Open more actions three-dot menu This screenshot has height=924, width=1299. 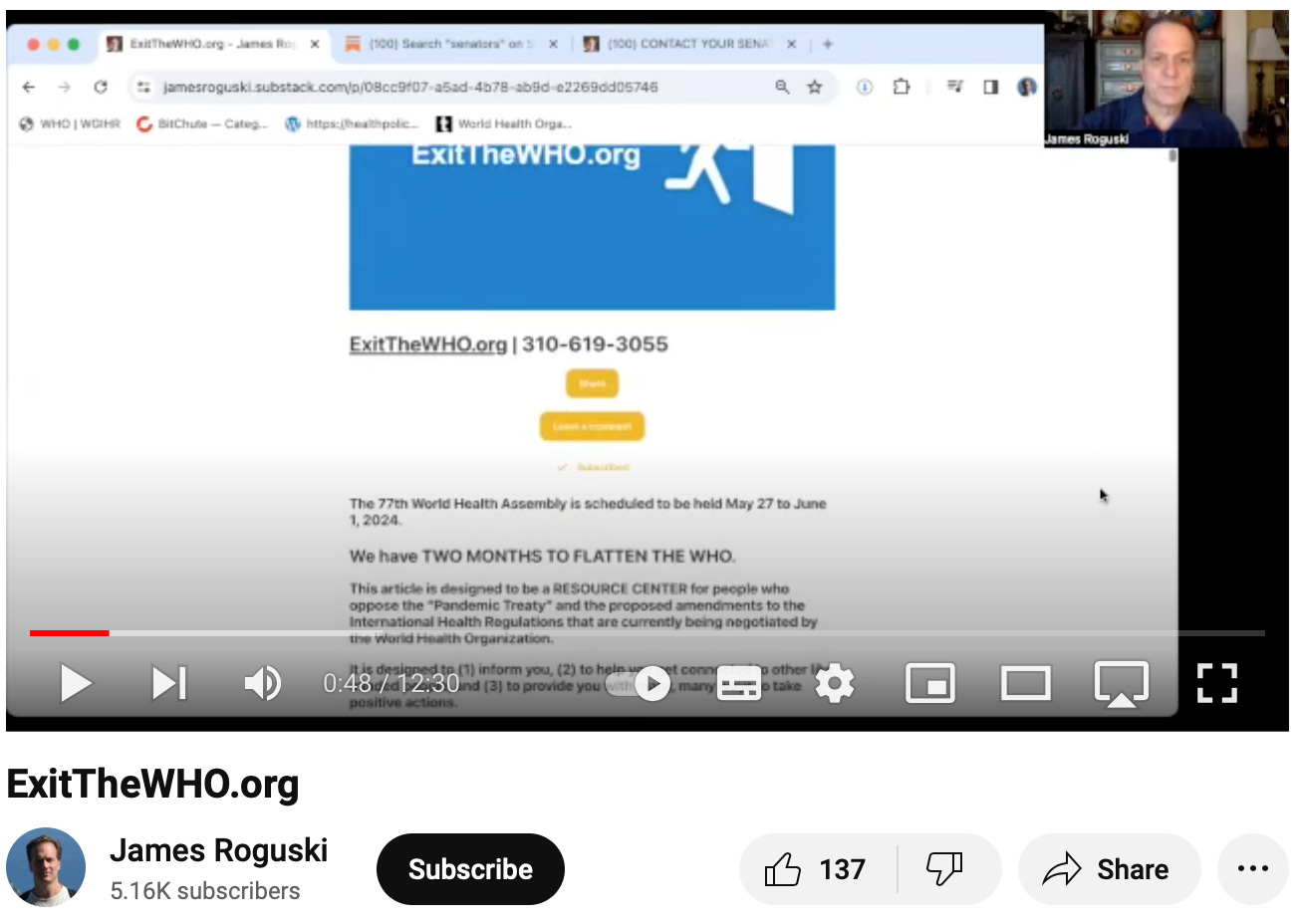coord(1252,869)
